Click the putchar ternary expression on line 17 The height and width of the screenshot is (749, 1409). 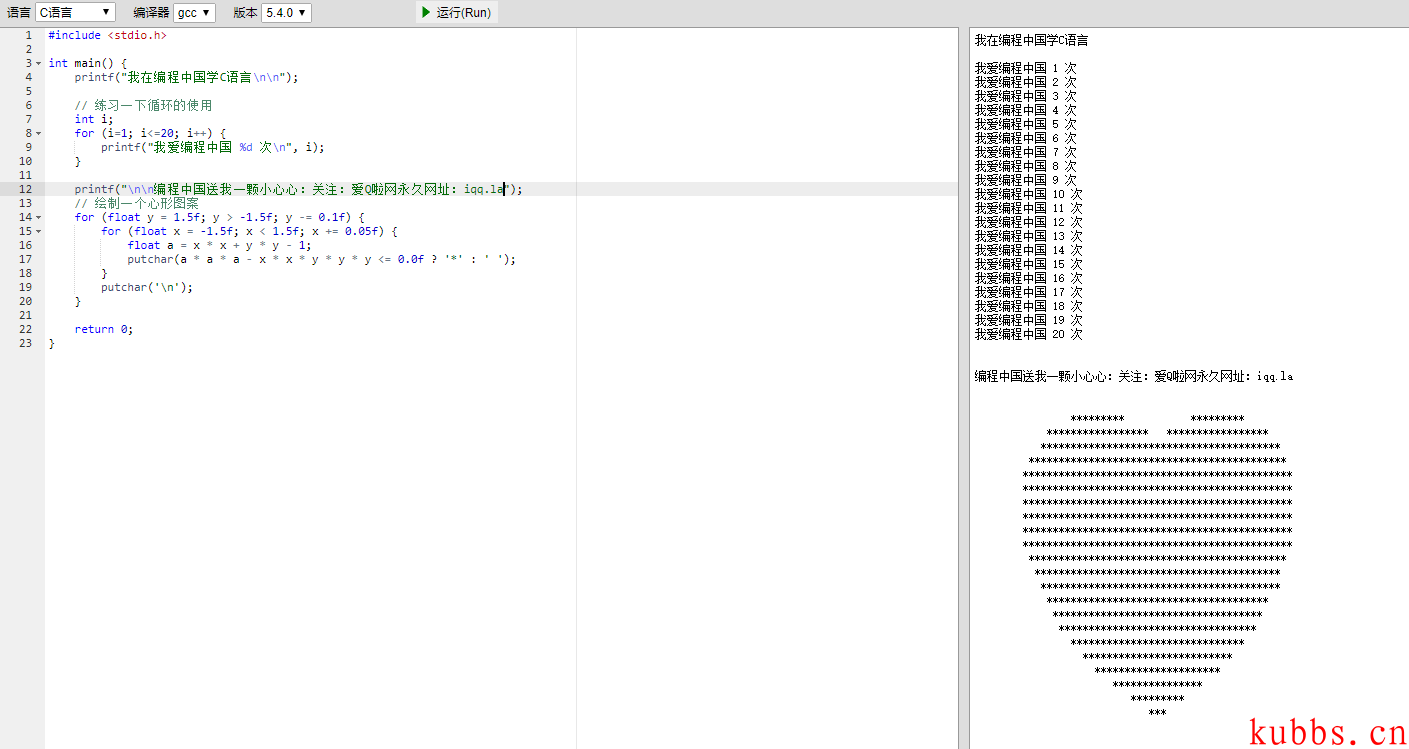pyautogui.click(x=322, y=259)
